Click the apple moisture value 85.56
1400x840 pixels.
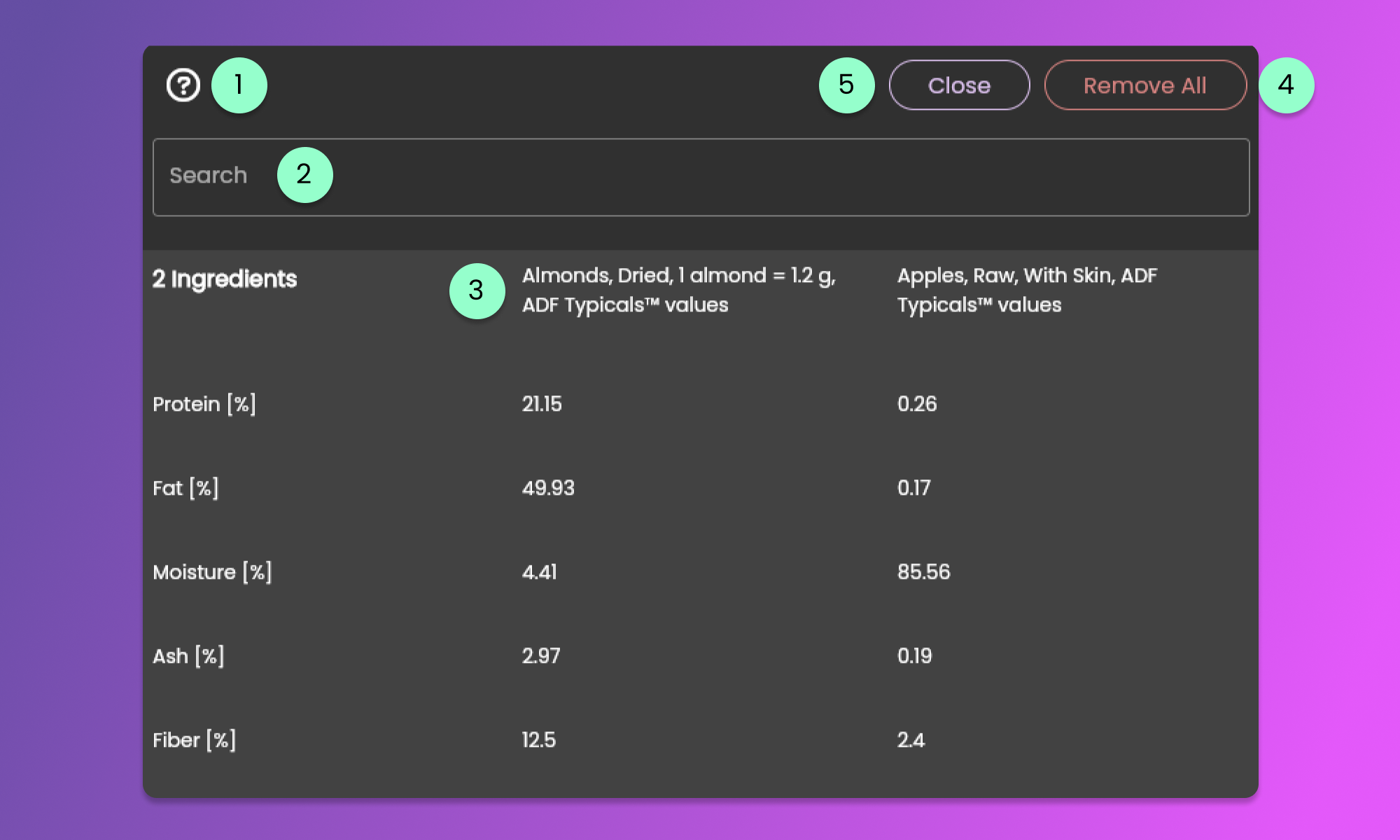click(x=923, y=572)
